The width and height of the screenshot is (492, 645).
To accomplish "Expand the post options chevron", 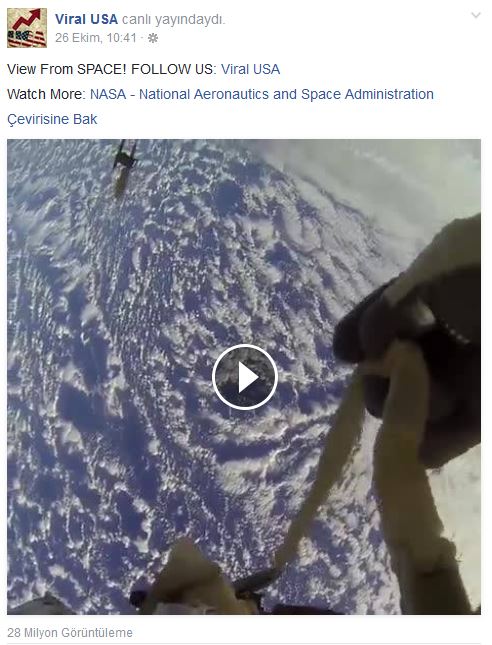I will pos(476,16).
